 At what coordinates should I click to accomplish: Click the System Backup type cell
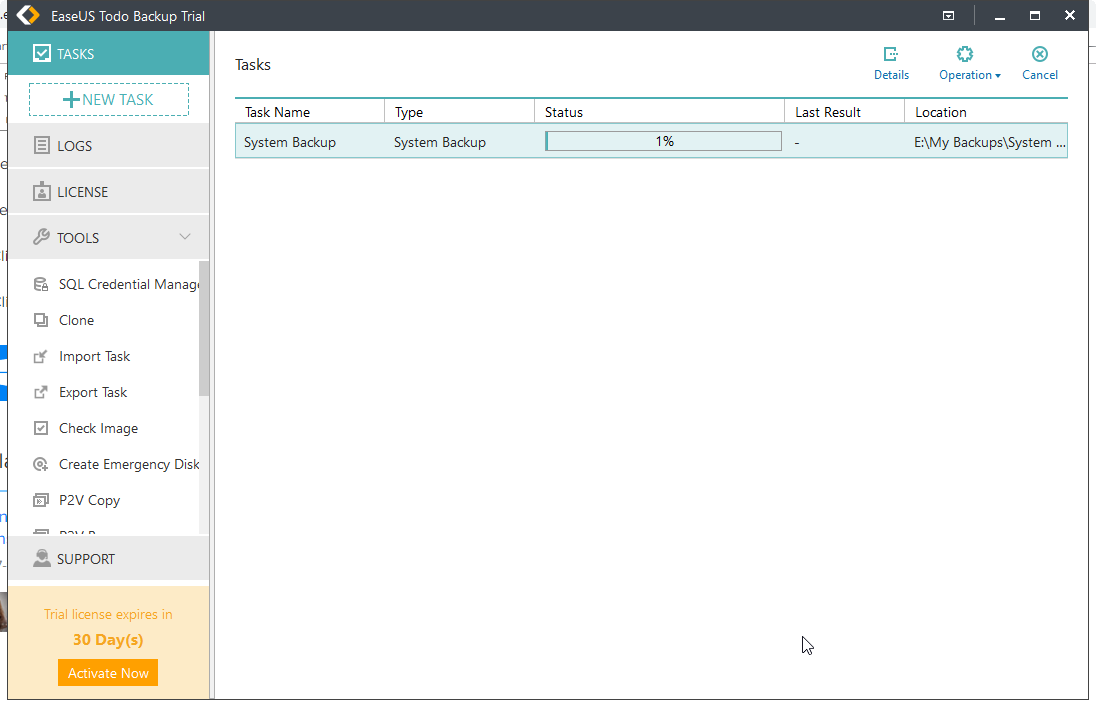click(440, 142)
